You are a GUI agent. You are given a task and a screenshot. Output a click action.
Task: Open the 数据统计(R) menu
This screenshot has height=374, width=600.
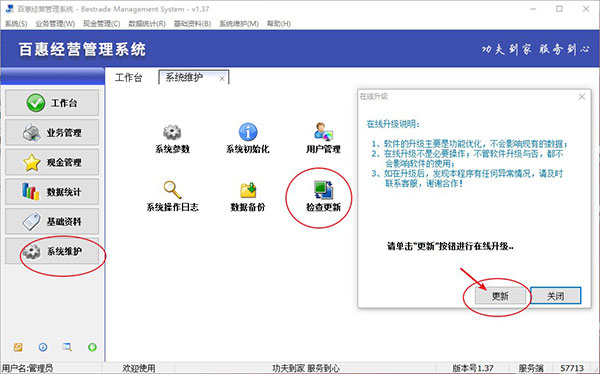point(147,24)
